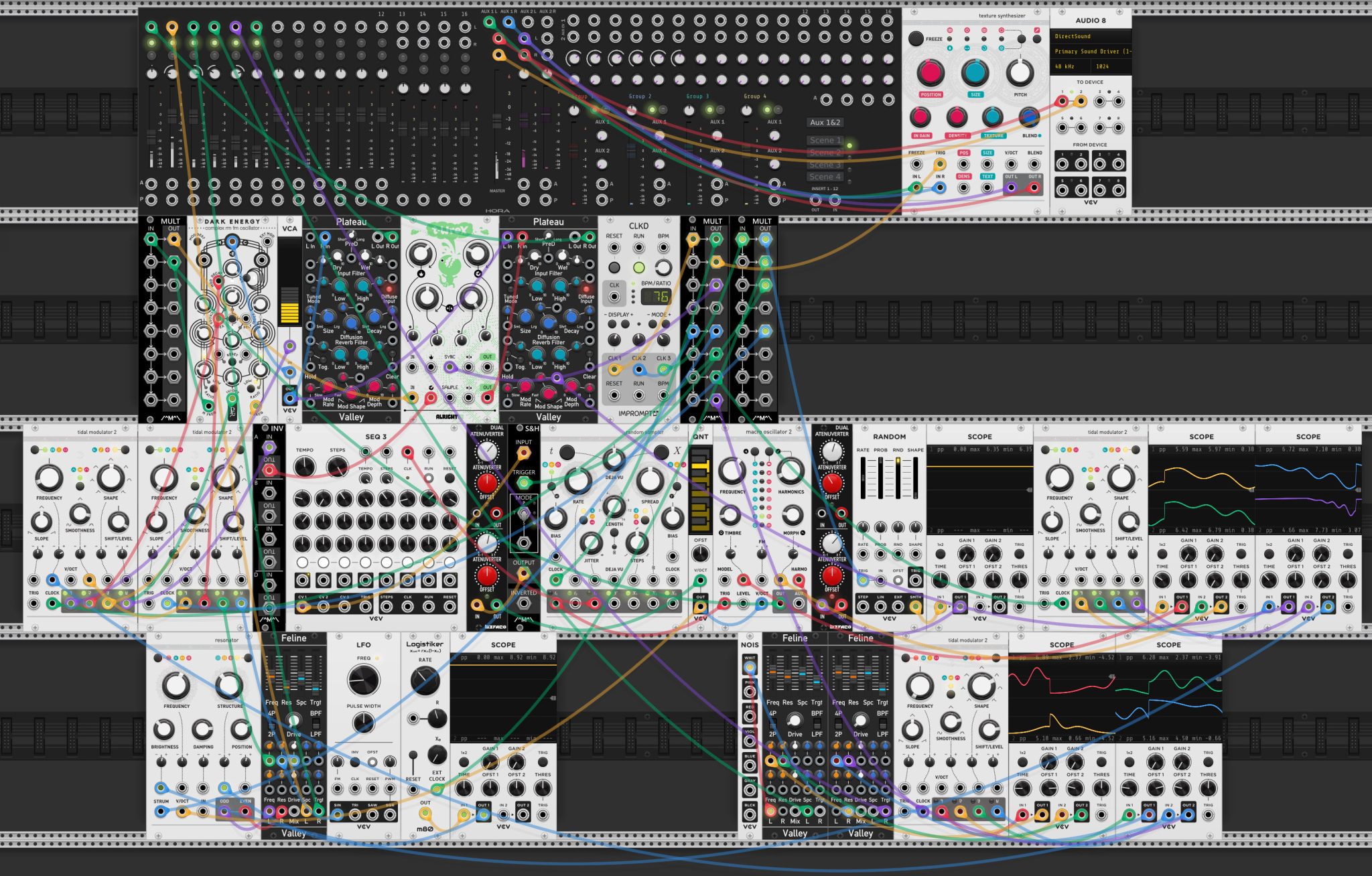The height and width of the screenshot is (876, 1372).
Task: Open the 48 kHz sample rate dropdown
Action: [x=1071, y=66]
